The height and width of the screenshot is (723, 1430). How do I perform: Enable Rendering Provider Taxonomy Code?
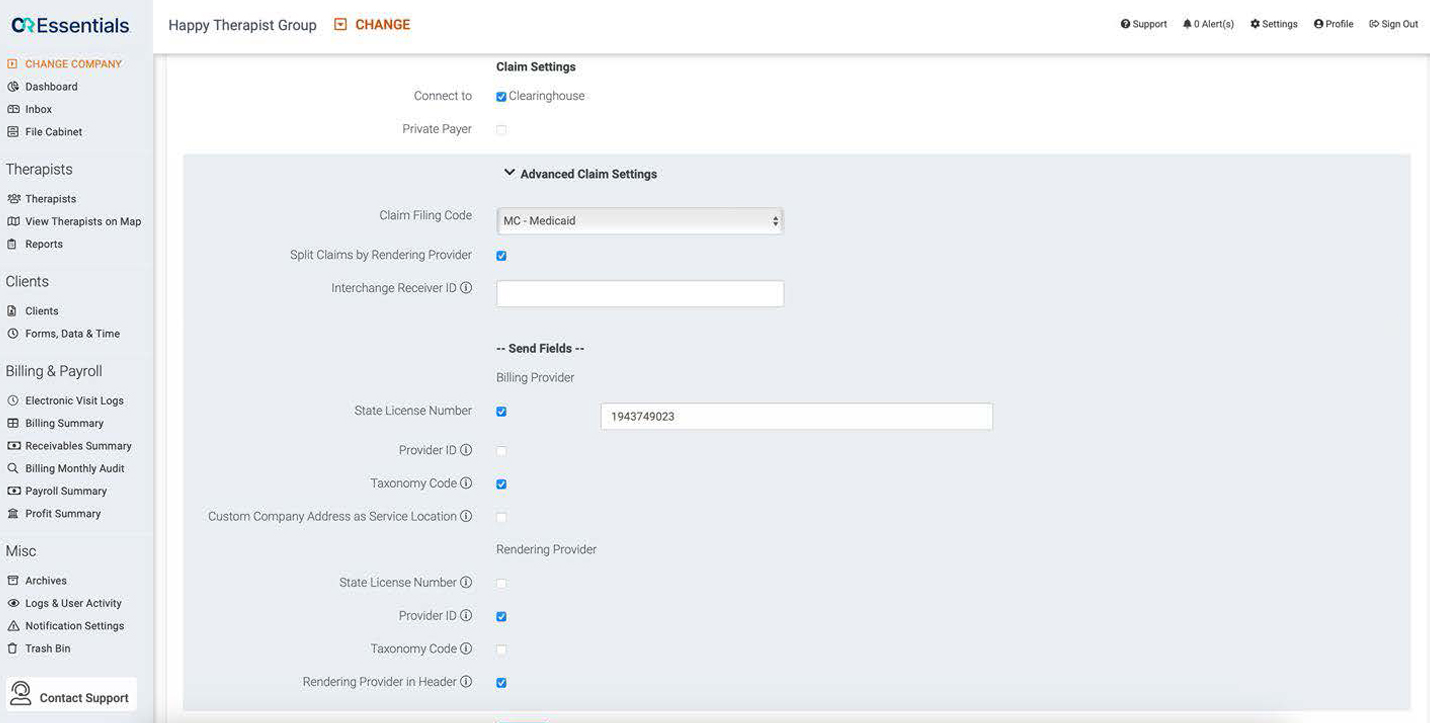click(501, 649)
